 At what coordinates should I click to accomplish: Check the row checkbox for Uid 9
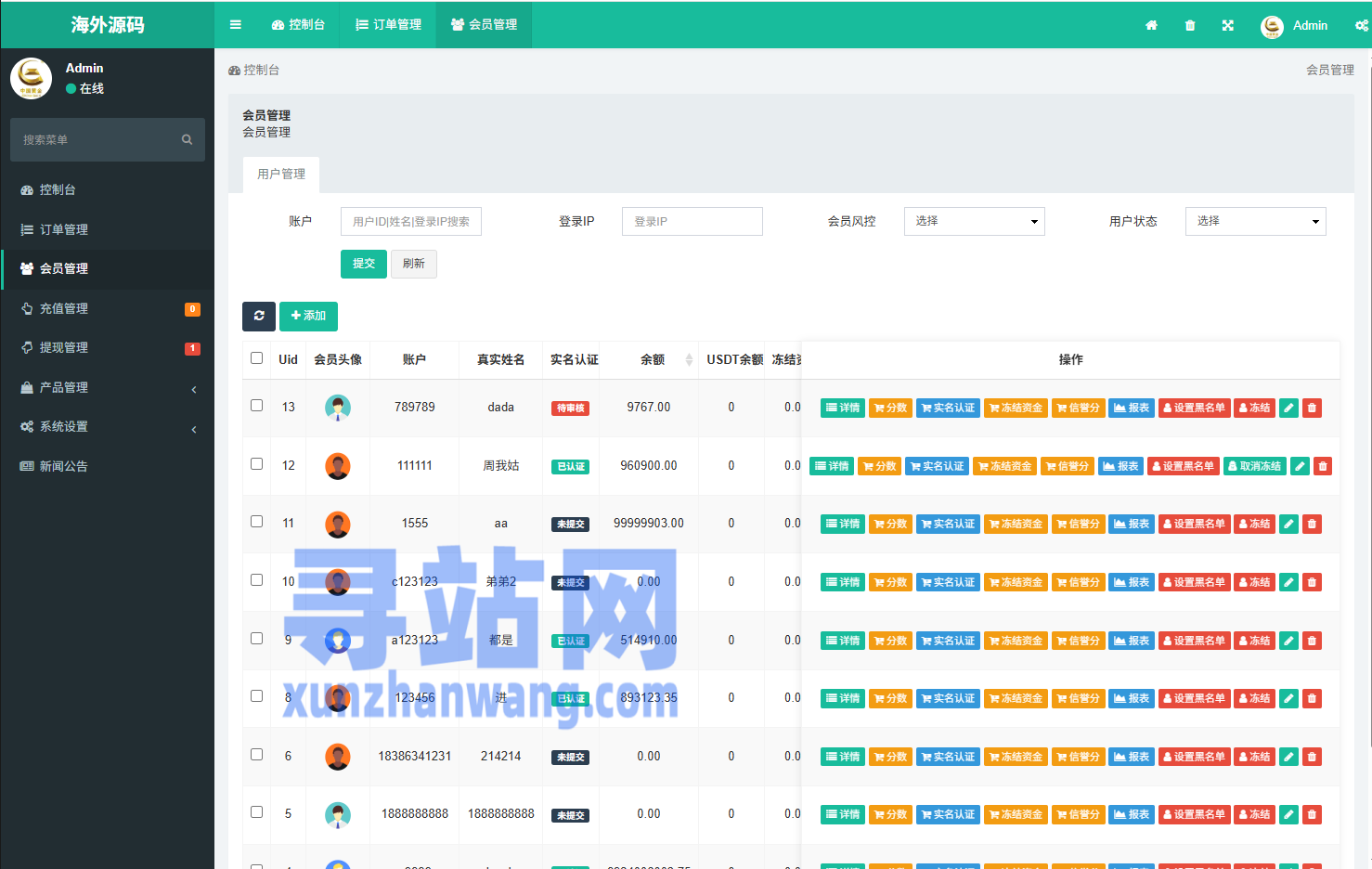(x=257, y=639)
